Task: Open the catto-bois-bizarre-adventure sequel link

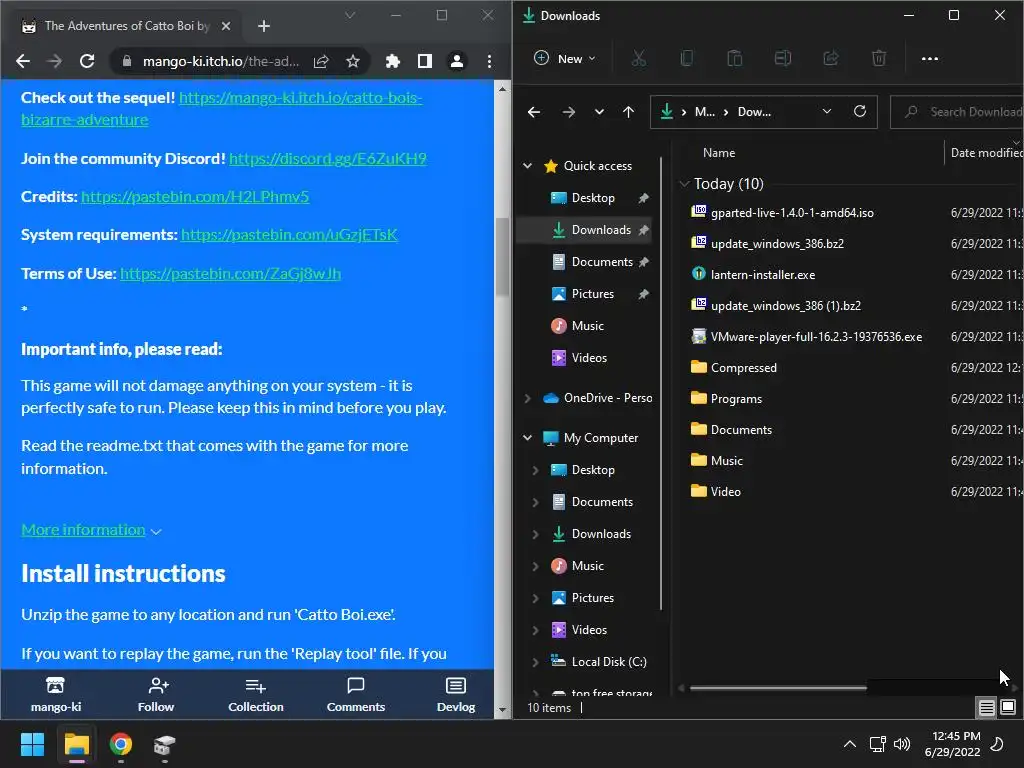Action: [x=222, y=108]
